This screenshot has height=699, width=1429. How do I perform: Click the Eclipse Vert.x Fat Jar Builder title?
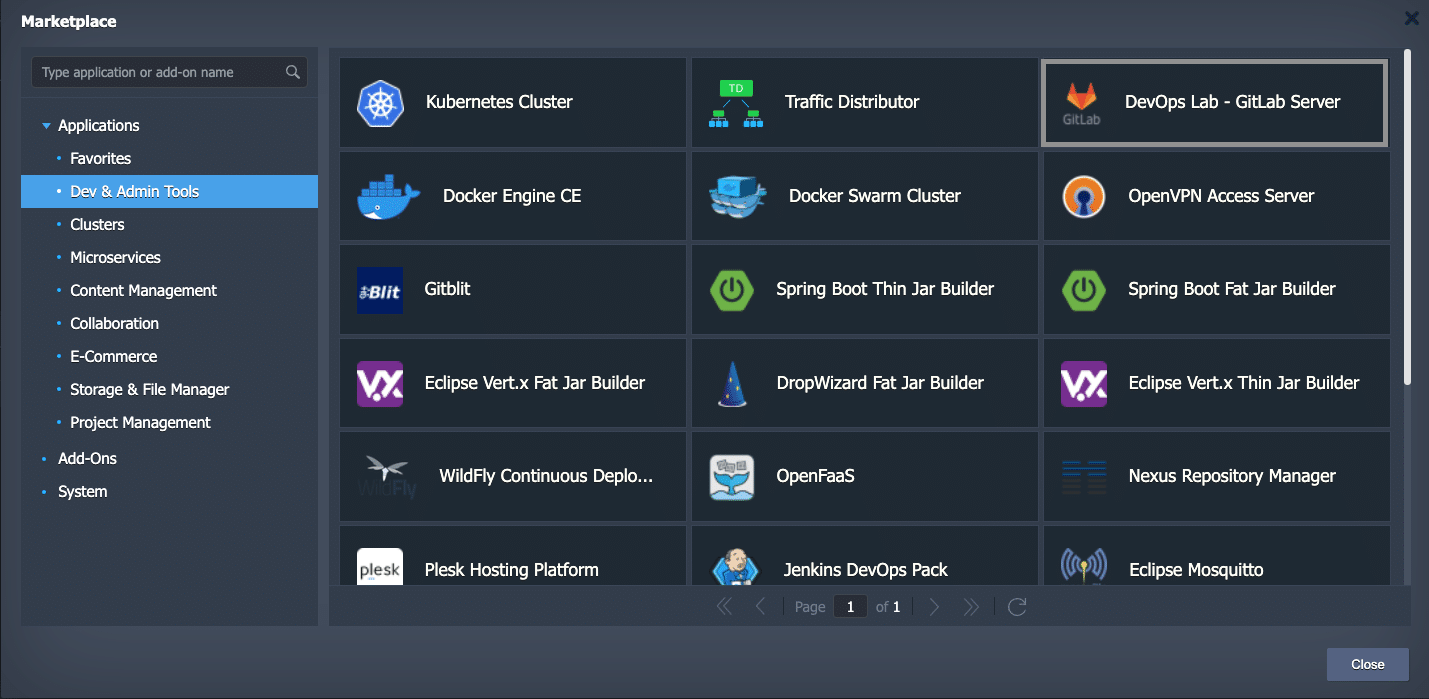[535, 383]
